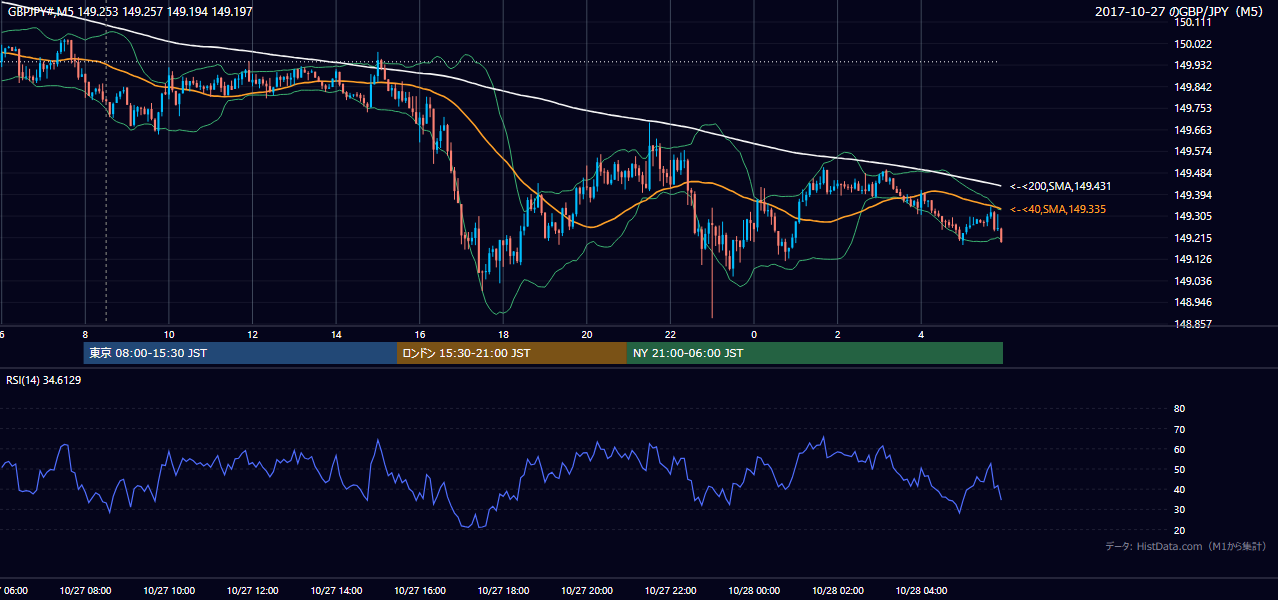Click the 10/27 20:00 date label
Screen dimensions: 1278x600
coord(586,591)
